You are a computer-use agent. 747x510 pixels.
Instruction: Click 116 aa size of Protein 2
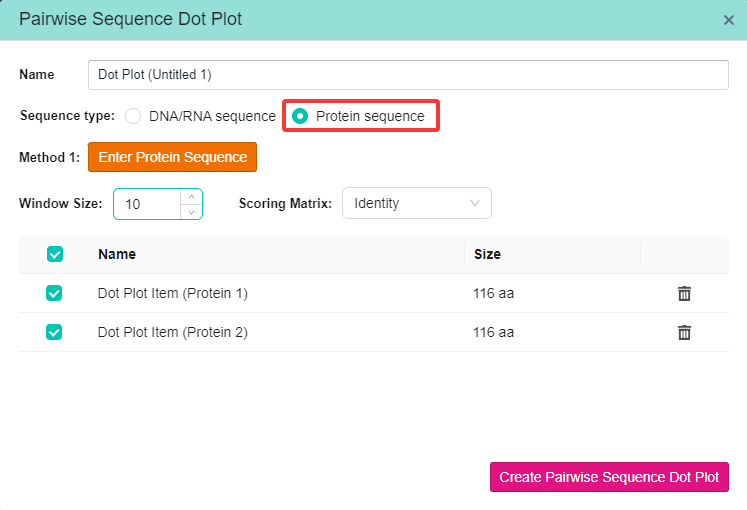494,332
